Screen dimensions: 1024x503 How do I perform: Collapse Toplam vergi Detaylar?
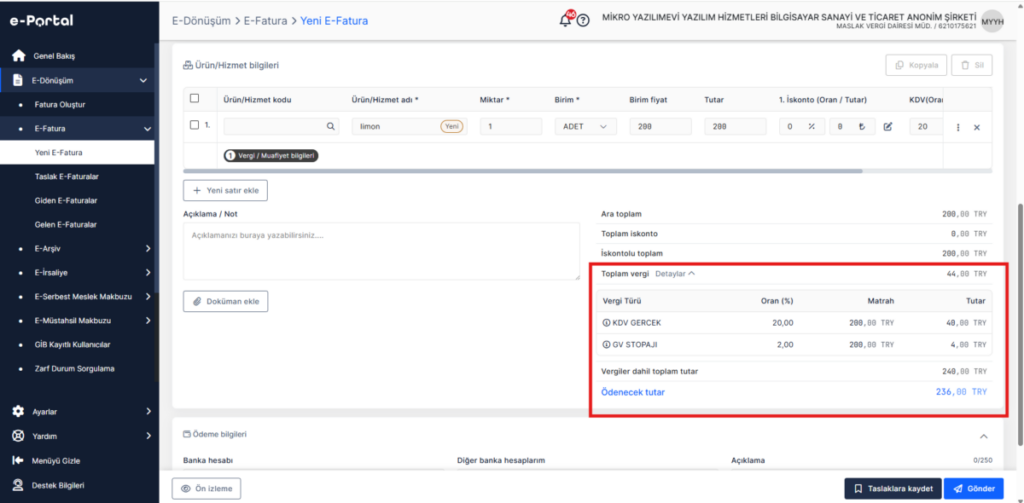pos(675,274)
